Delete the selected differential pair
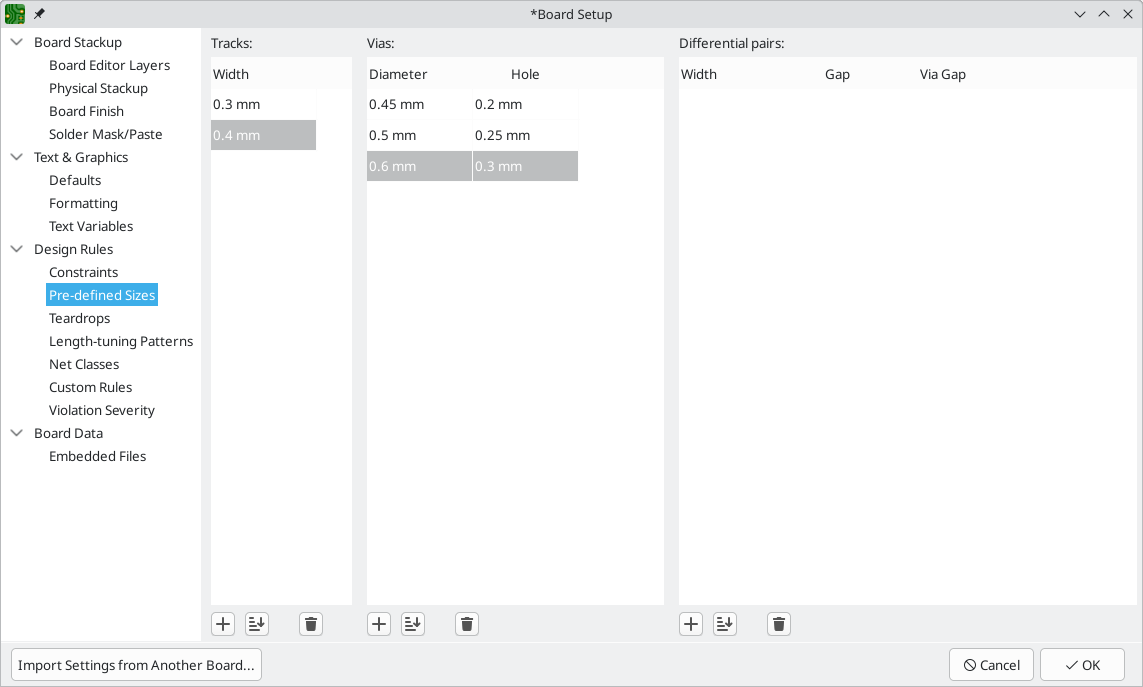Viewport: 1143px width, 687px height. (779, 624)
